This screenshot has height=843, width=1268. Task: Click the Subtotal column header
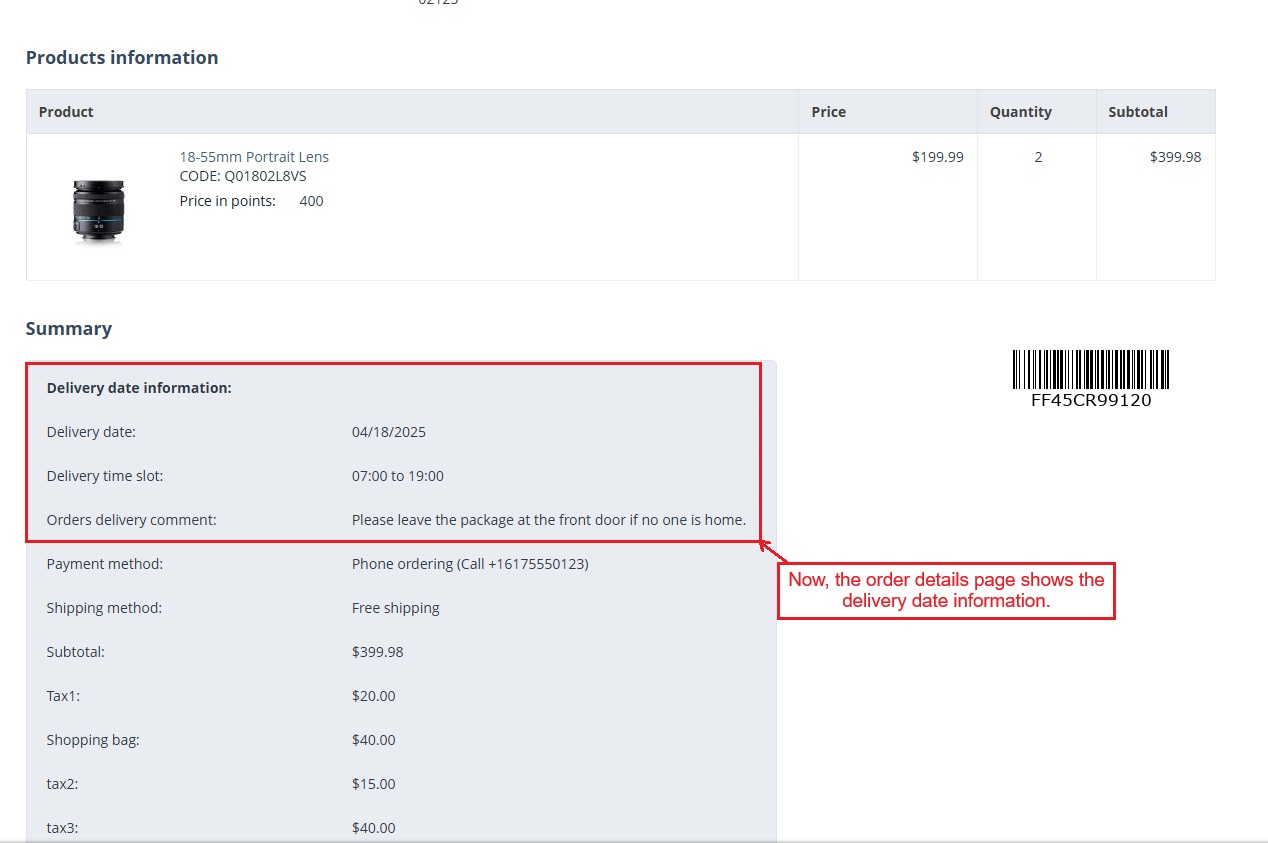point(1137,112)
